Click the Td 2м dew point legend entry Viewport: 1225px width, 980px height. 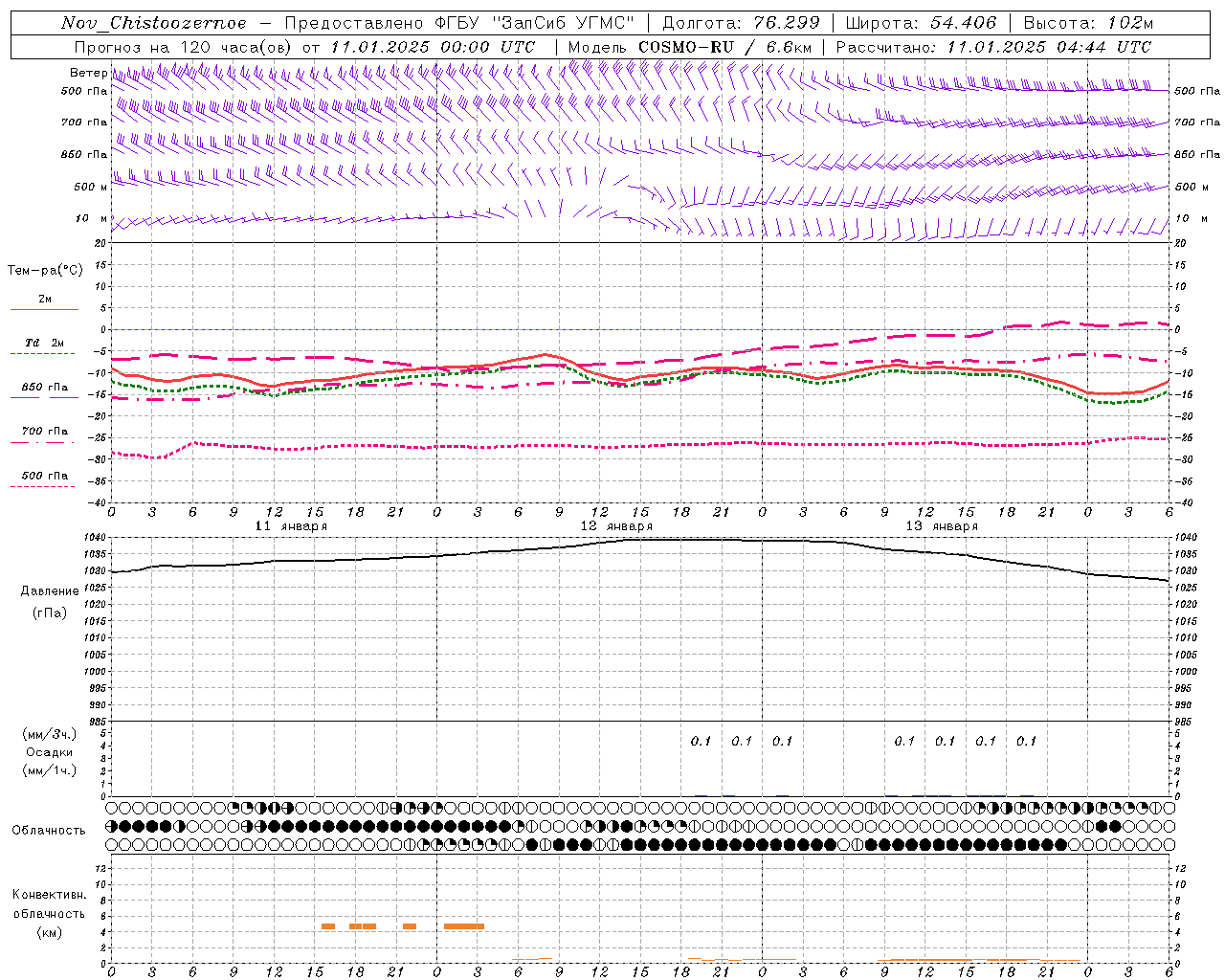pyautogui.click(x=45, y=343)
